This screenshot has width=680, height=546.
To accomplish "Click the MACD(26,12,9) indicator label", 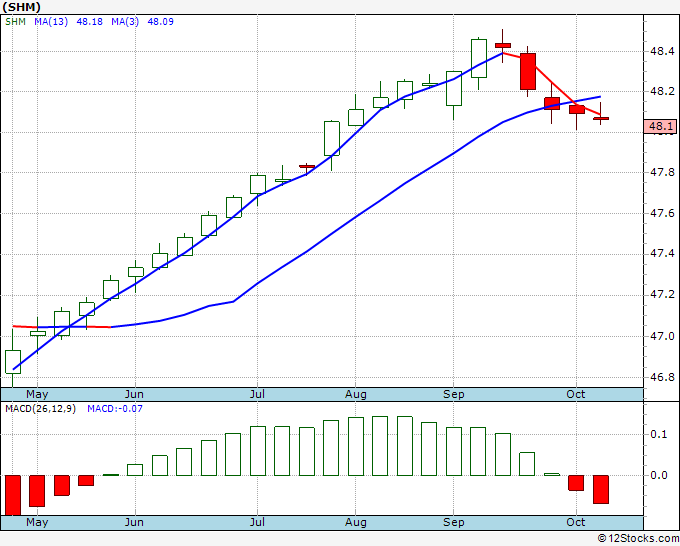I will (40, 409).
